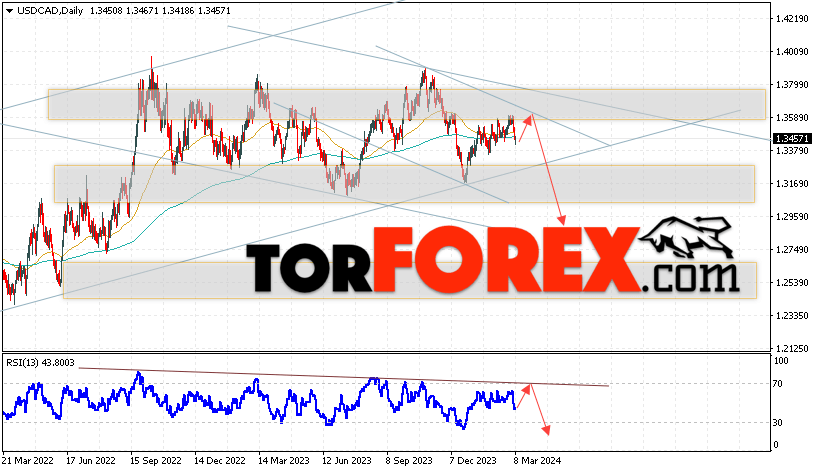Click the 1.37990 price axis value
The width and height of the screenshot is (816, 472).
tap(792, 85)
